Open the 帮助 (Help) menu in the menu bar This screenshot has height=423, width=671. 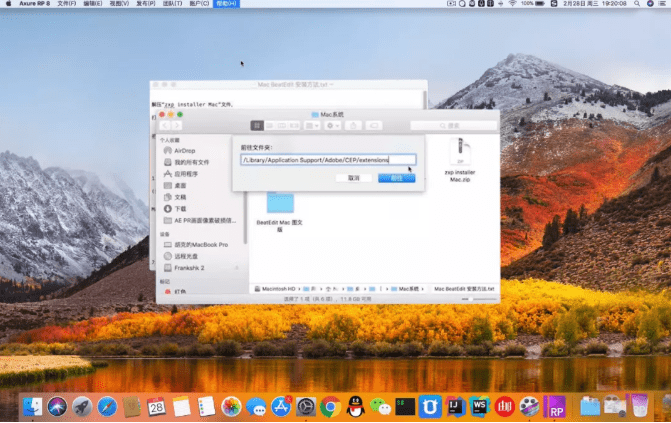[226, 3]
